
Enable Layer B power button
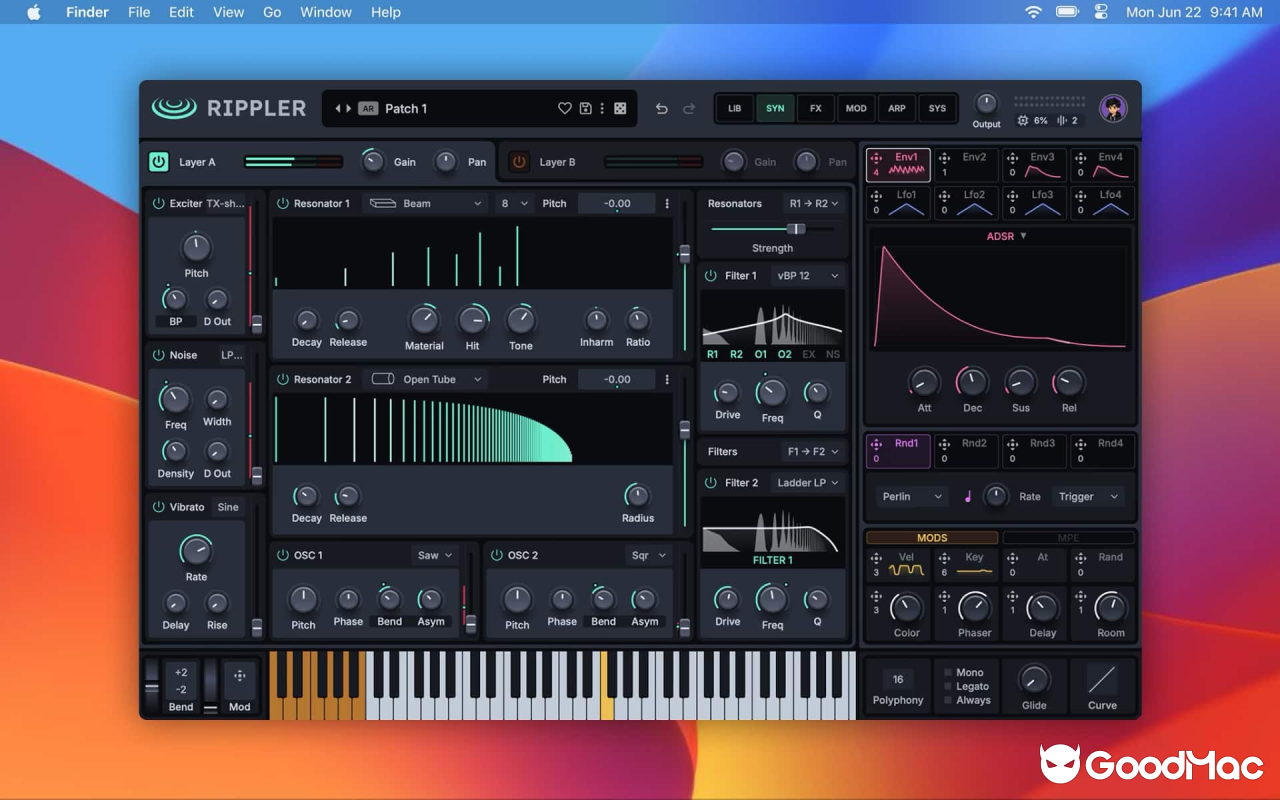point(519,161)
